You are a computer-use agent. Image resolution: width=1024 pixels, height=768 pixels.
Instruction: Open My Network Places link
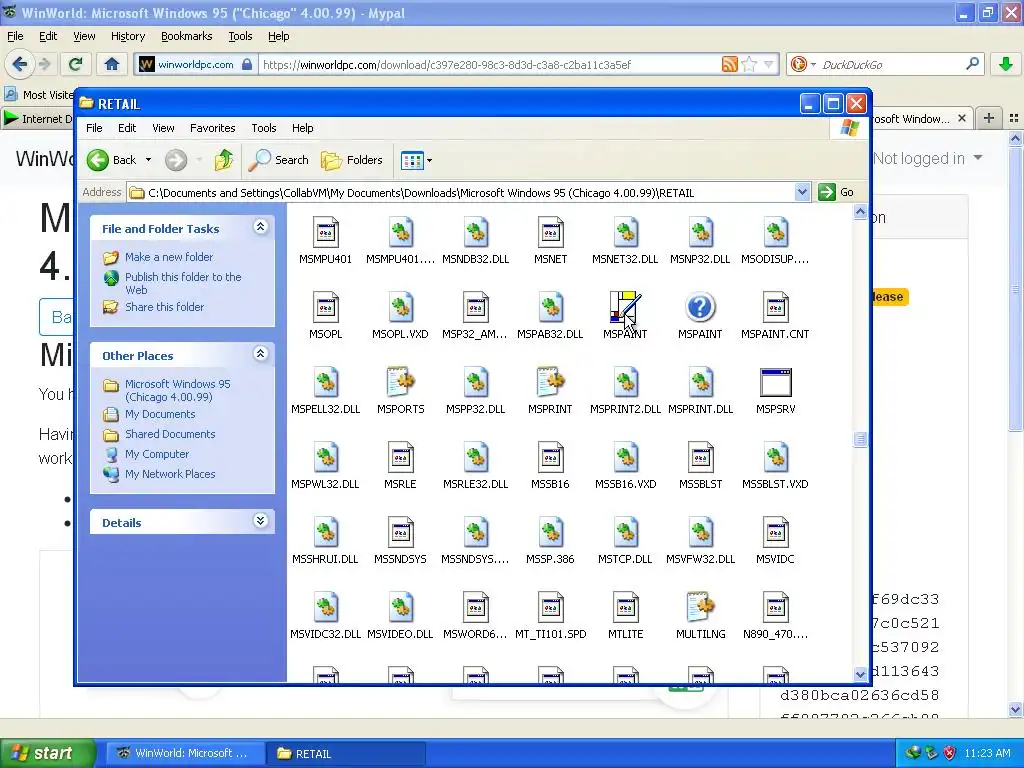pyautogui.click(x=170, y=474)
